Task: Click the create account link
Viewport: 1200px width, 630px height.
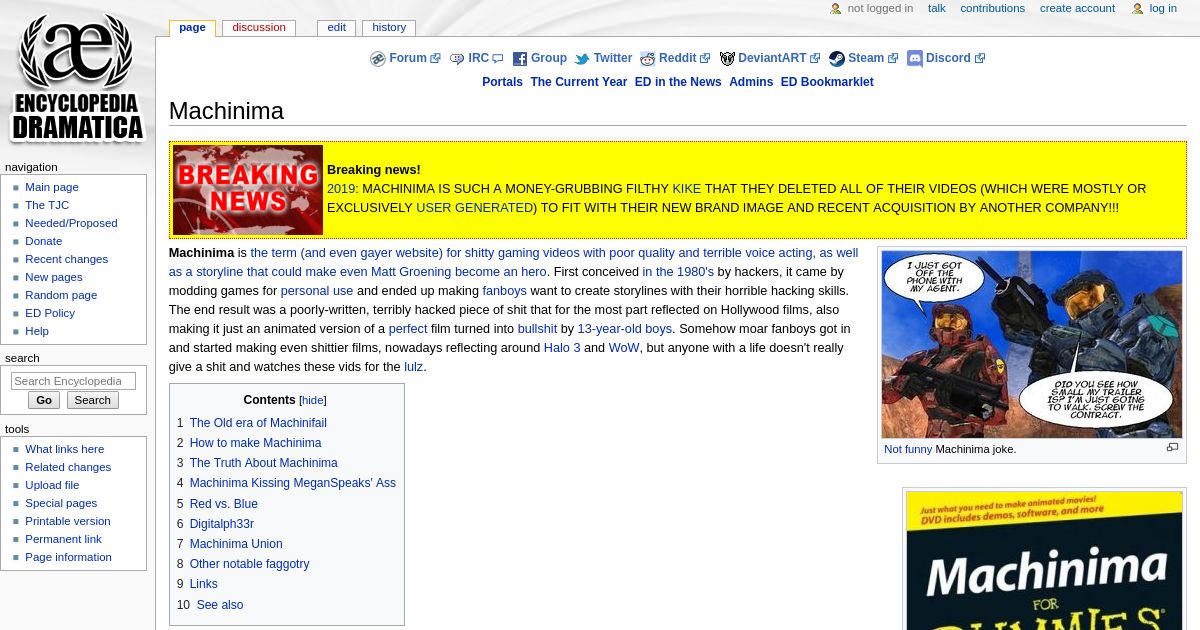Action: click(x=1077, y=8)
